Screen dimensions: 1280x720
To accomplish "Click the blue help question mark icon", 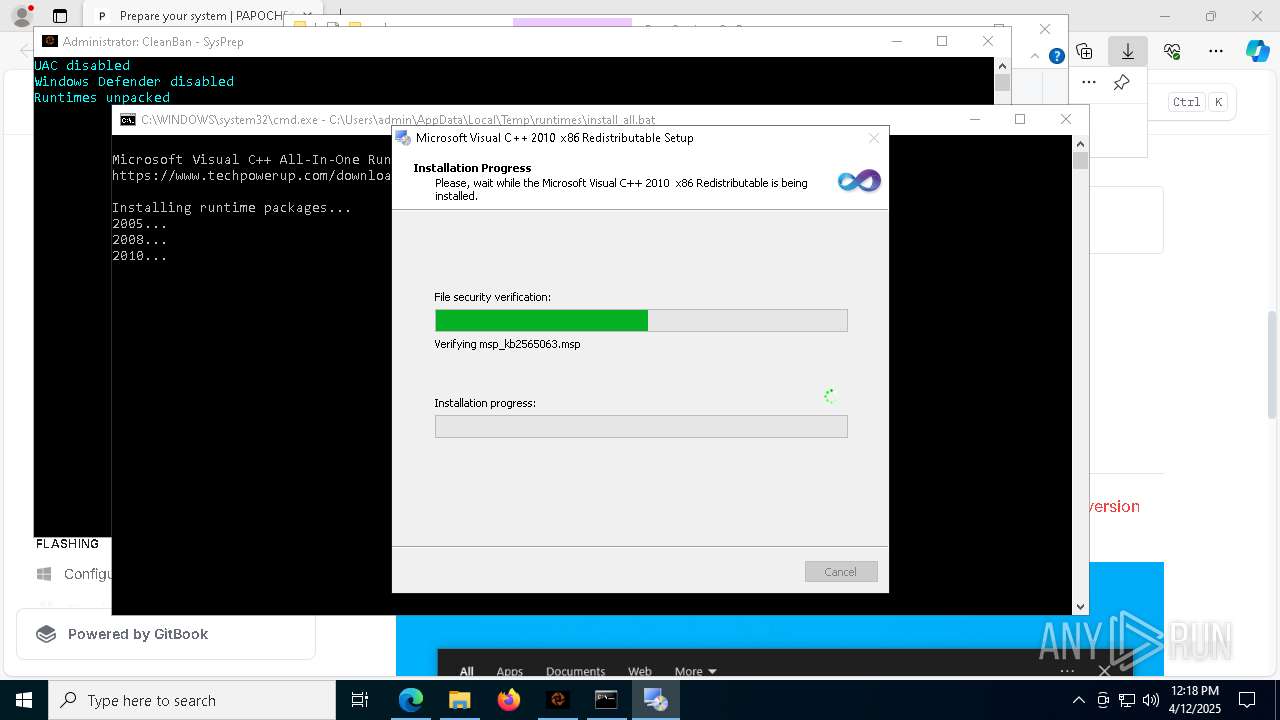I will coord(1056,56).
